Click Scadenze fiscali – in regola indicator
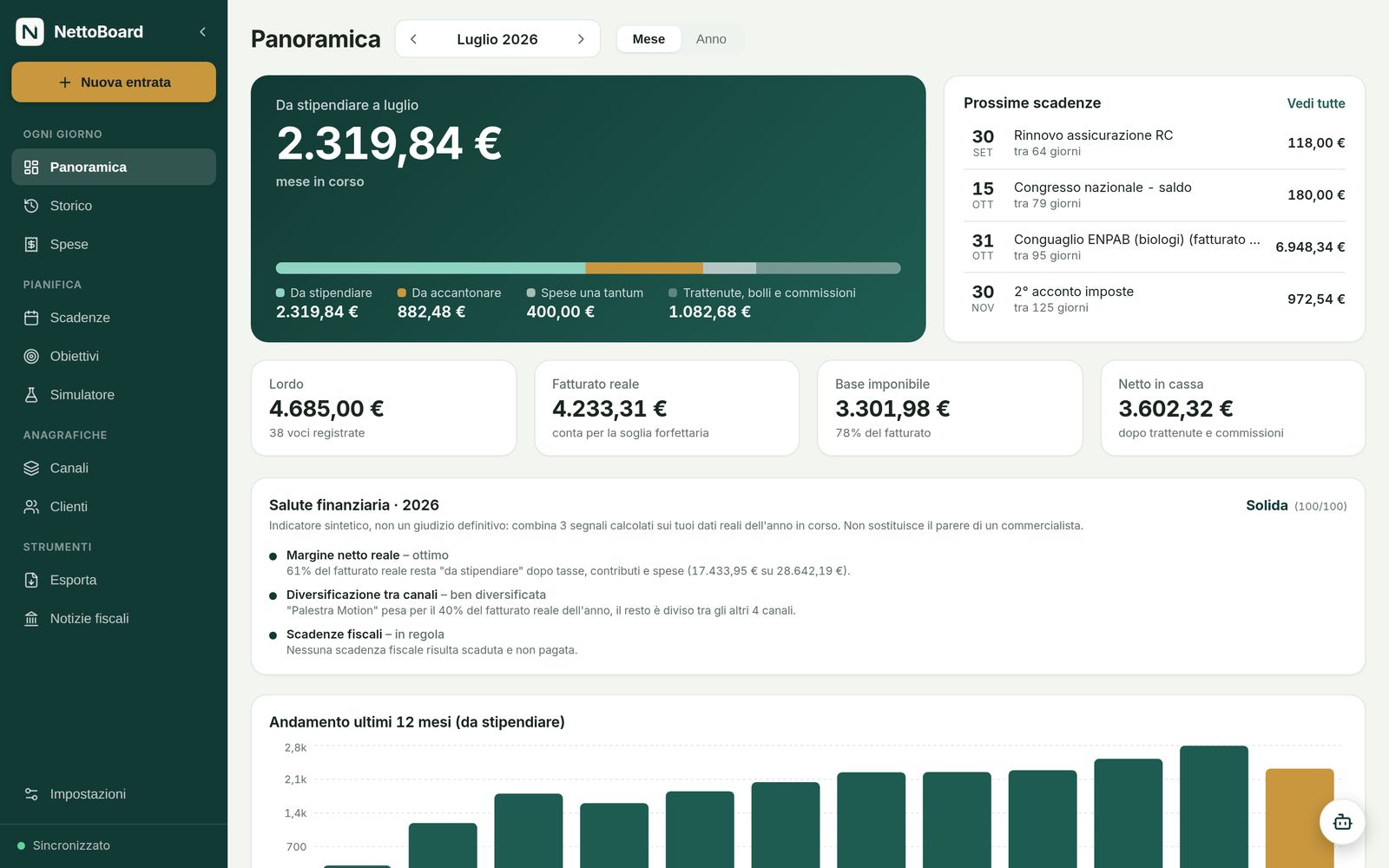This screenshot has width=1389, height=868. (423, 641)
